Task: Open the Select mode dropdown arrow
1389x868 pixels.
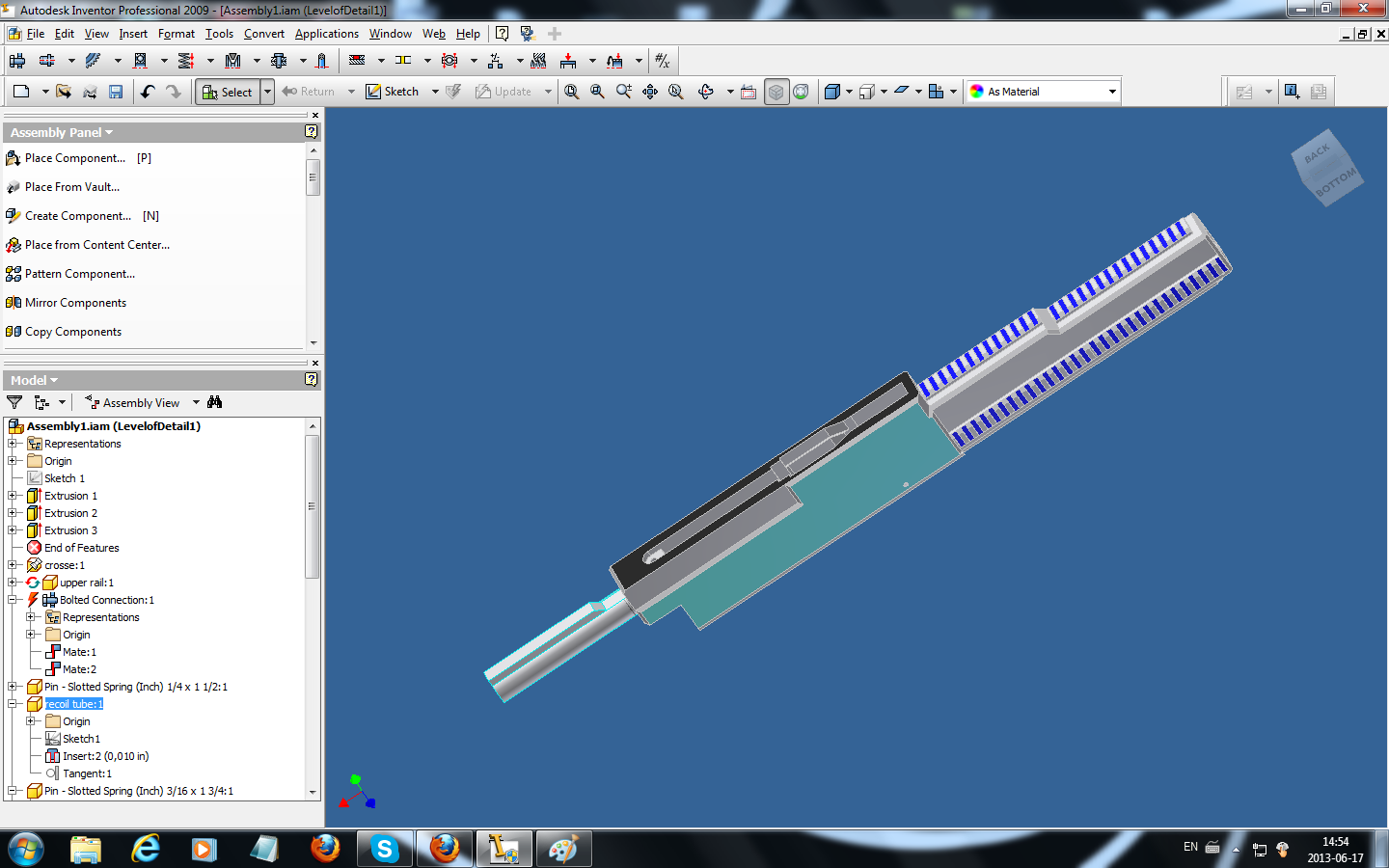Action: (268, 92)
